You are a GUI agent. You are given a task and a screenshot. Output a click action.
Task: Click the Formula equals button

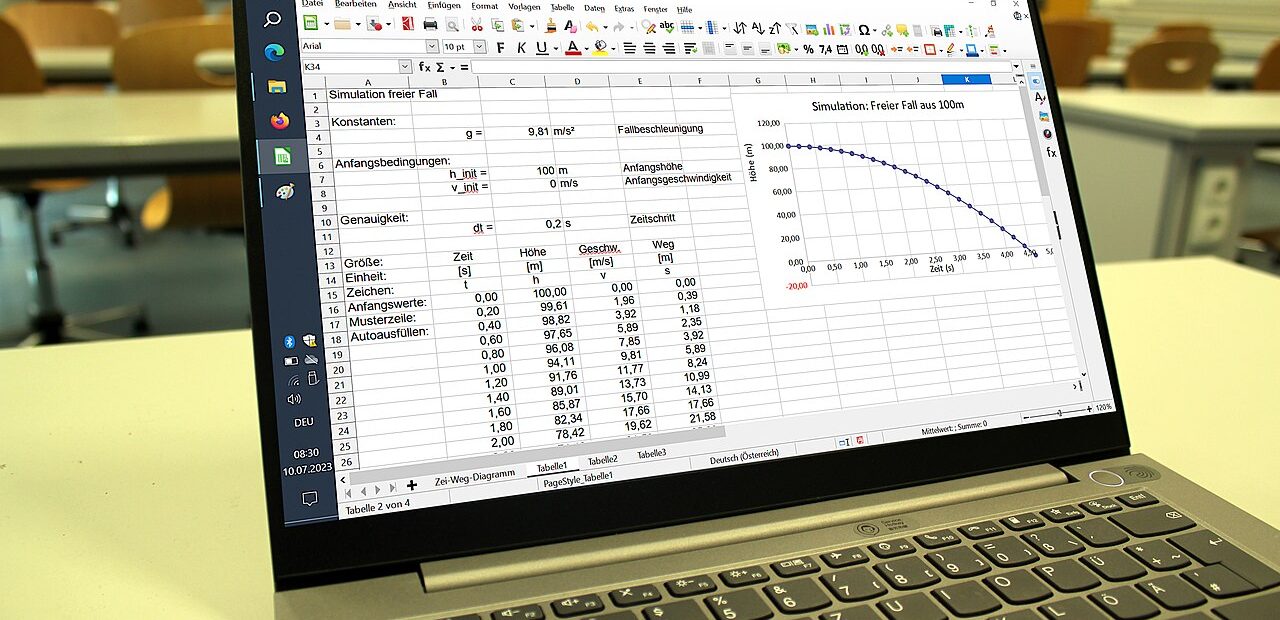point(464,67)
